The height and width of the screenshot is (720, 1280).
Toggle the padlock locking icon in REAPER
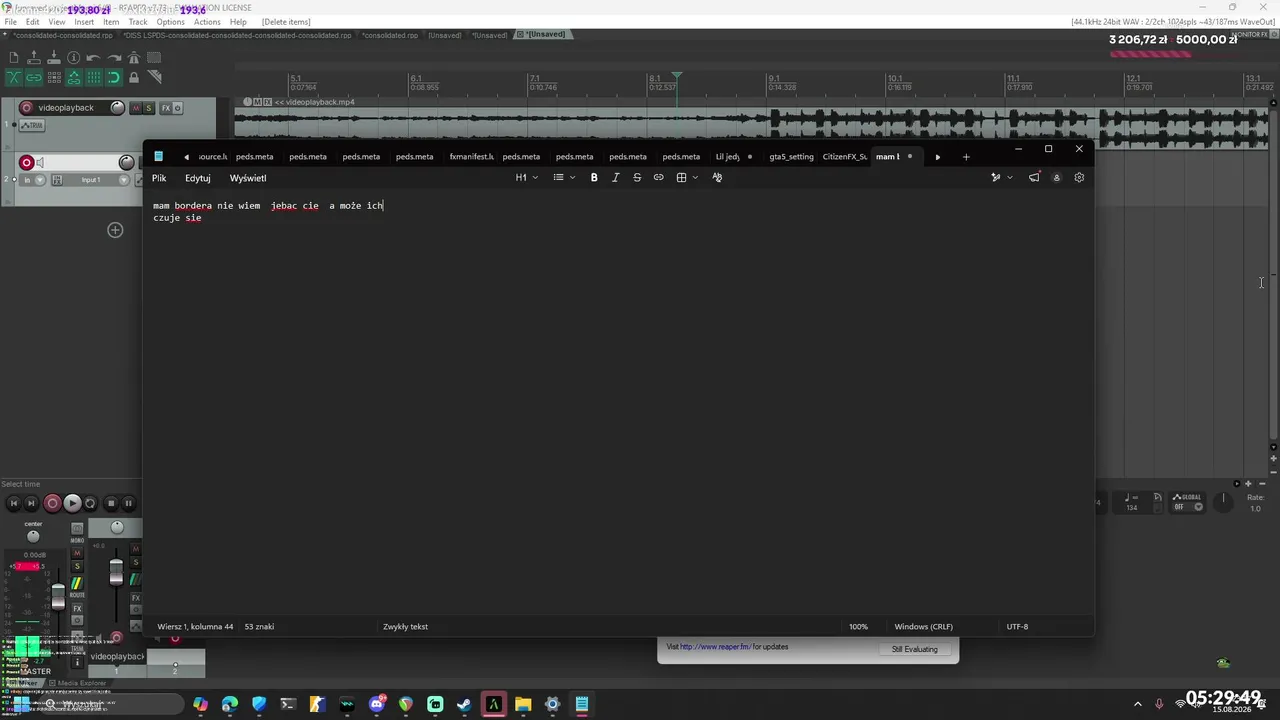pos(134,77)
